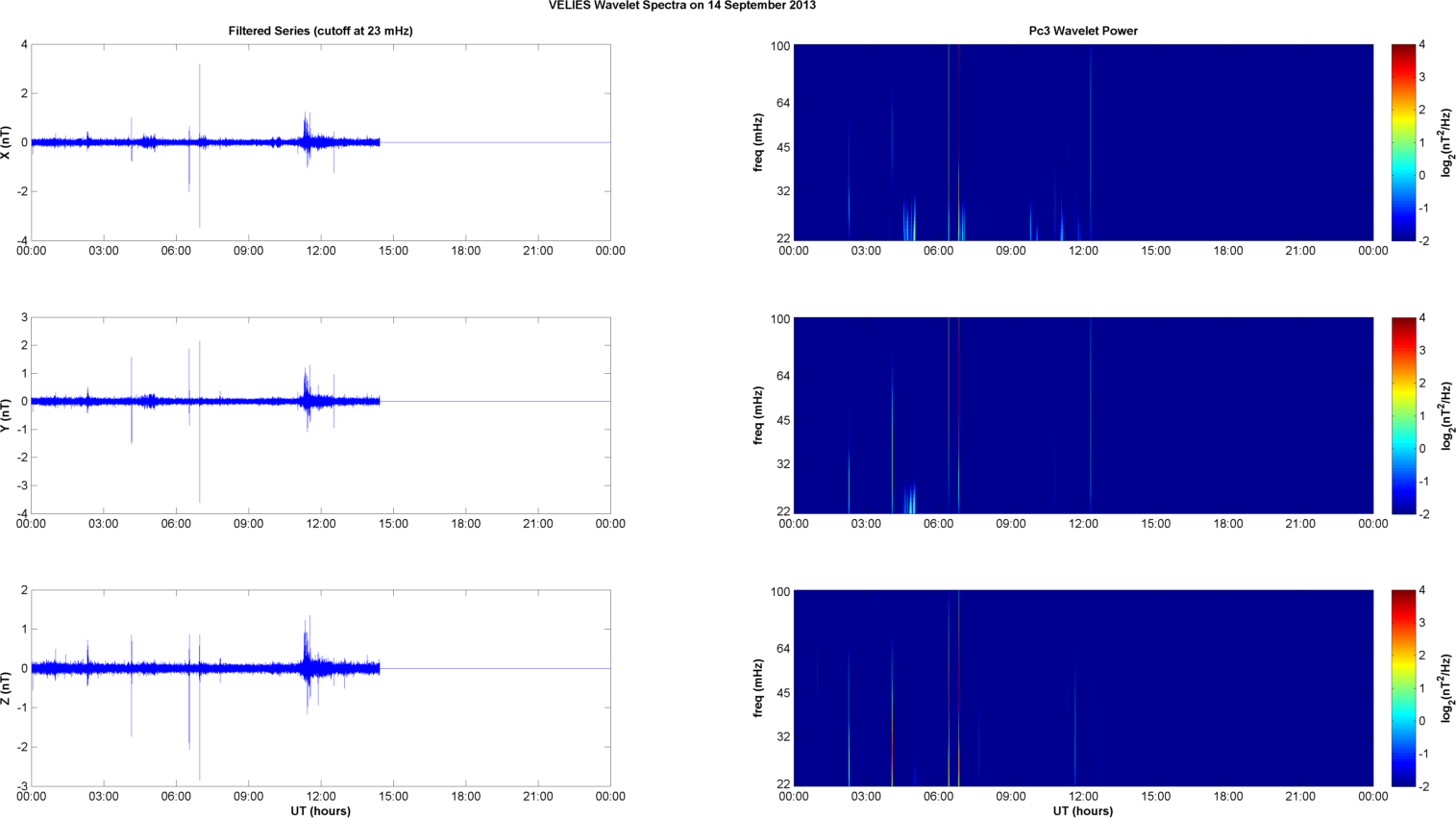Click the bottom spectrogram's freq (mHz) label

[x=758, y=688]
